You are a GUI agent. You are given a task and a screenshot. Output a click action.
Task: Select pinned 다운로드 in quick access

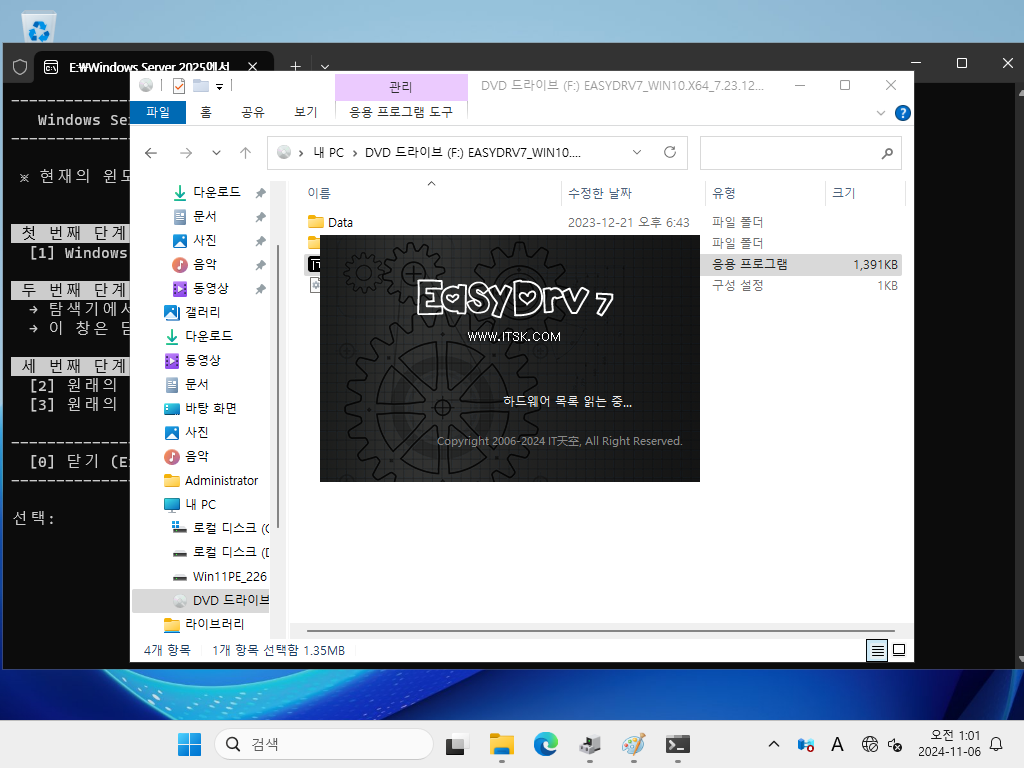pos(216,192)
